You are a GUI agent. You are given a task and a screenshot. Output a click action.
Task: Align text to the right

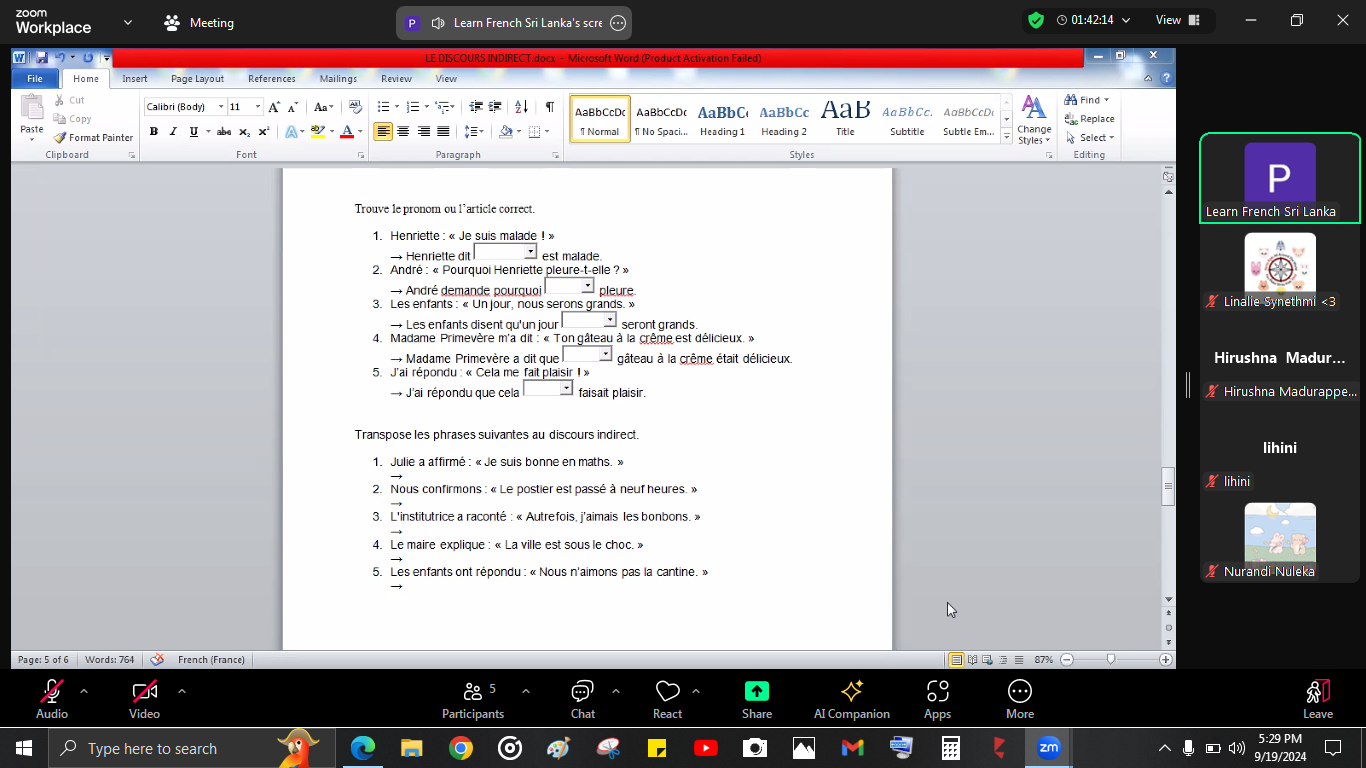423,131
